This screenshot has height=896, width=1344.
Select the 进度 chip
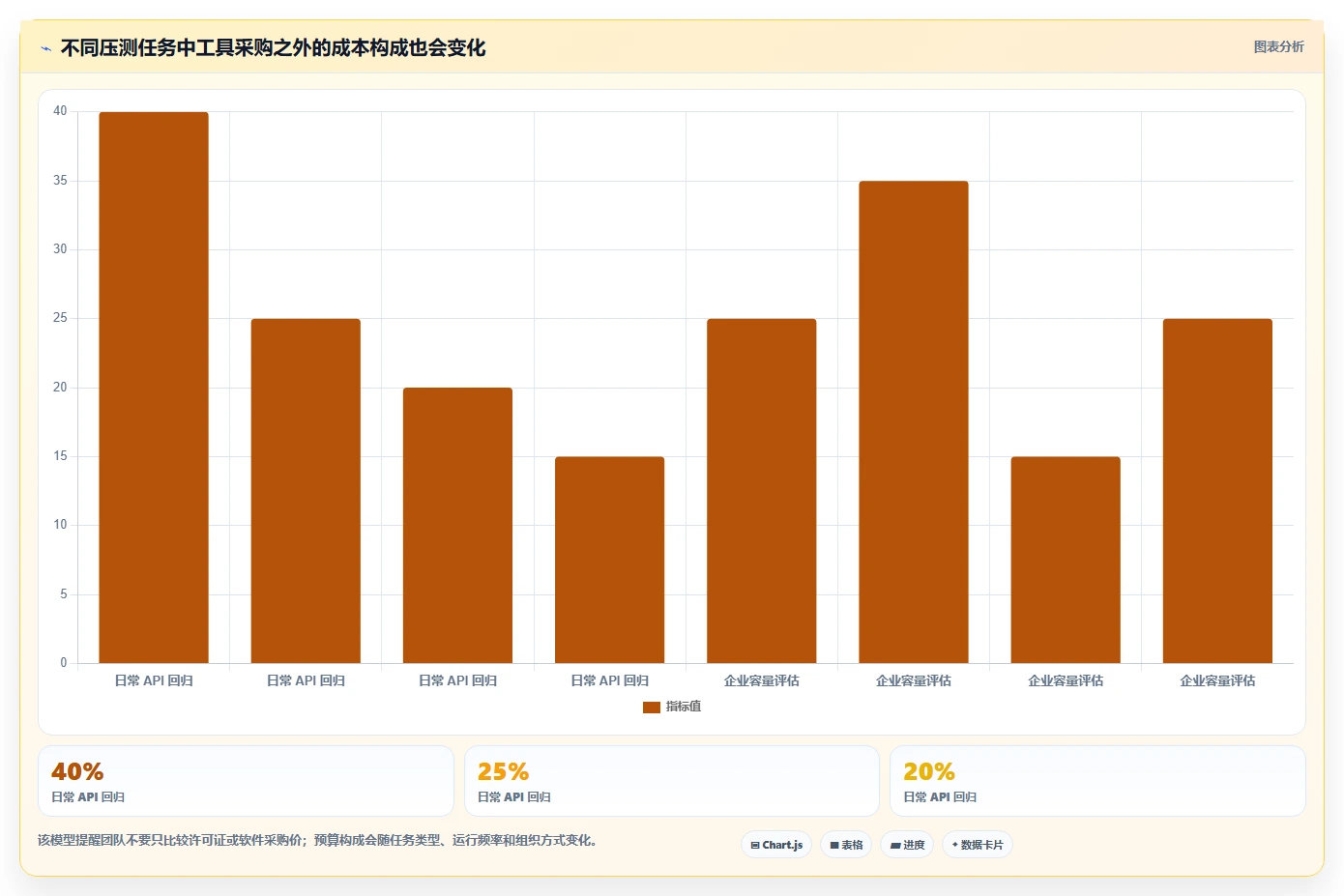907,845
